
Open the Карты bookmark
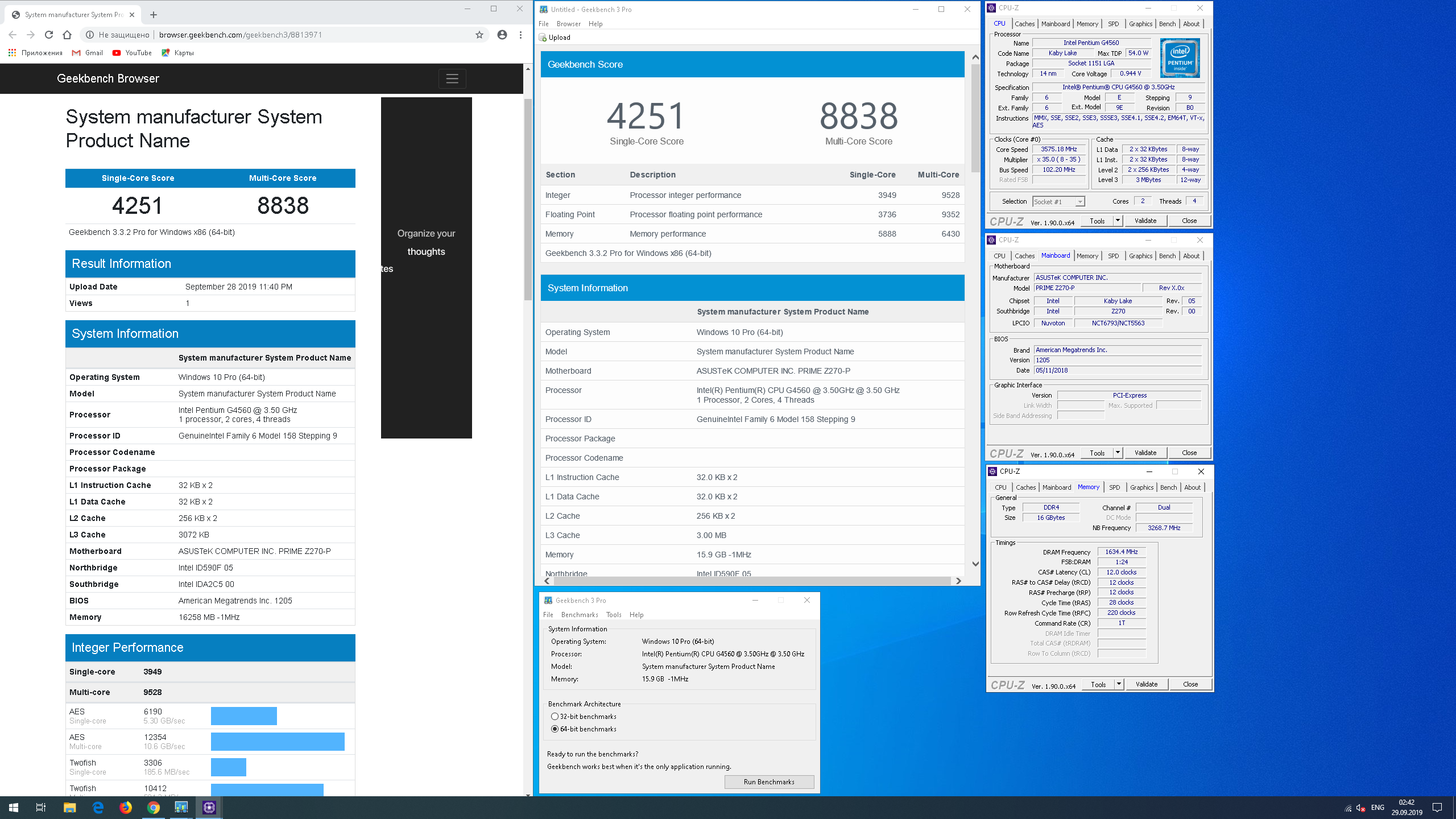(177, 53)
